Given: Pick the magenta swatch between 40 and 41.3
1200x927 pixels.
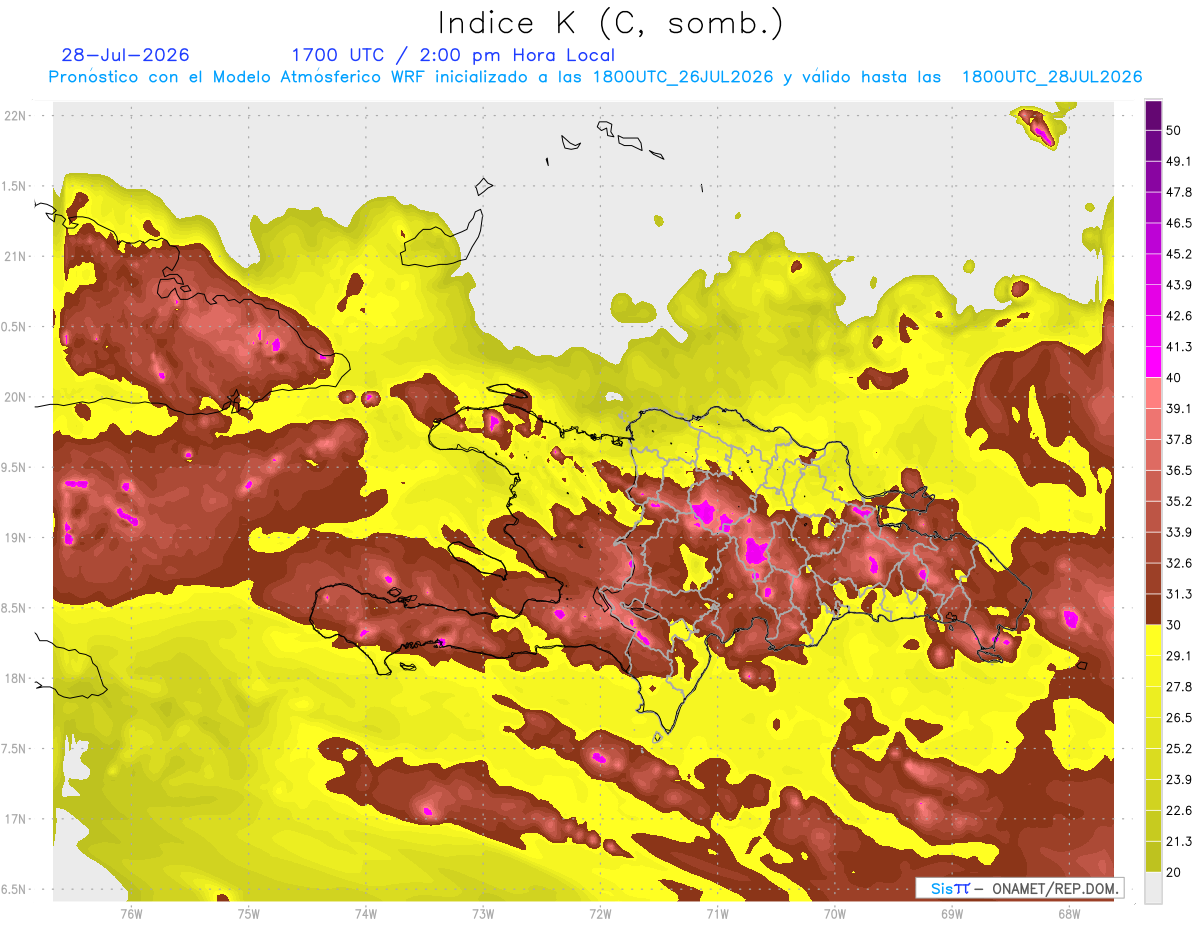Looking at the screenshot, I should click(1153, 362).
